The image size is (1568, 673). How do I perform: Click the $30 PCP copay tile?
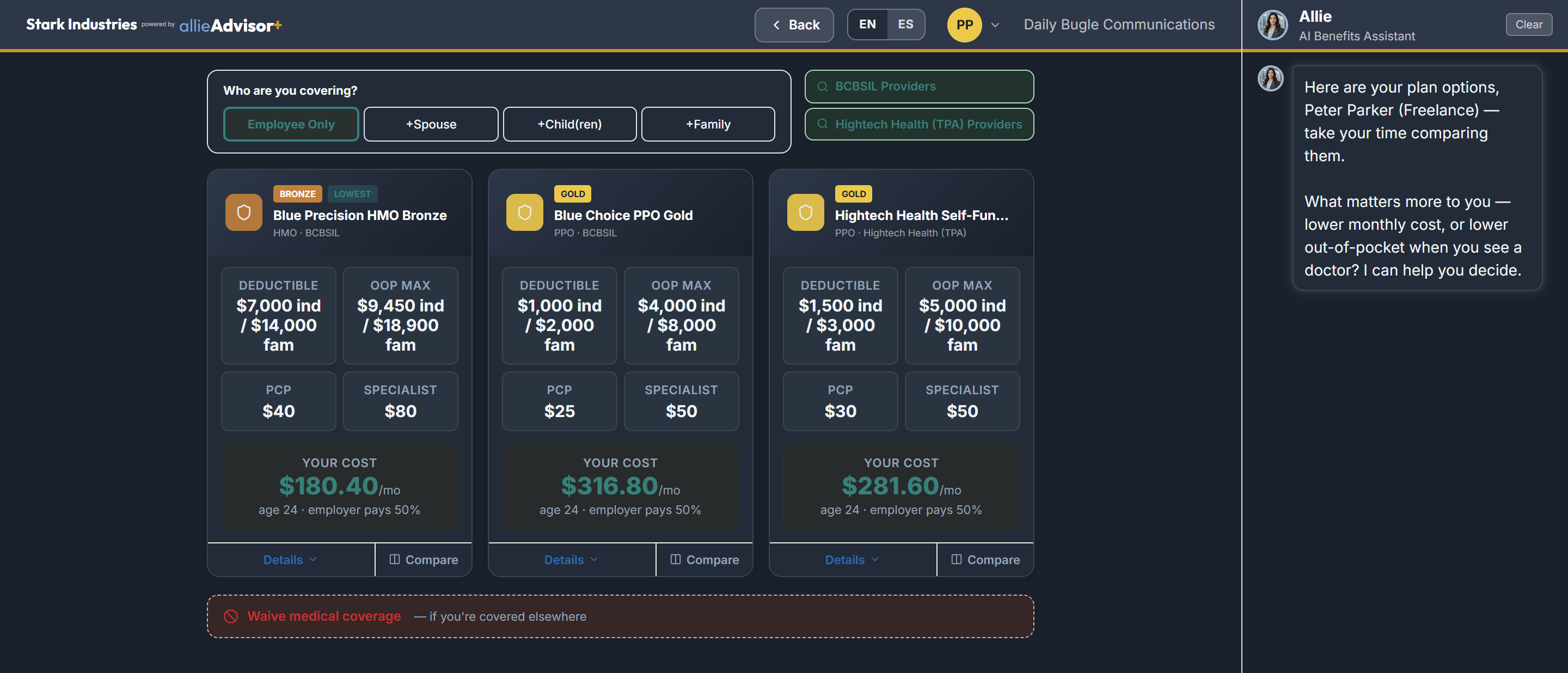(840, 402)
